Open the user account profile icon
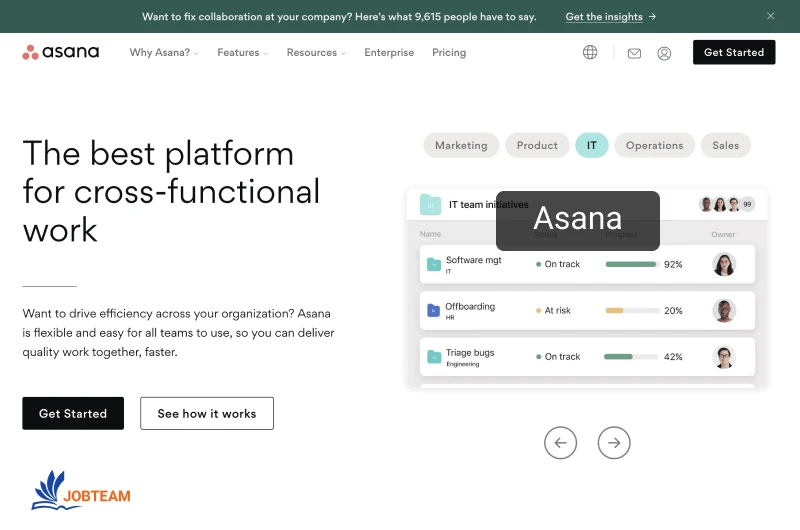The image size is (800, 530). pyautogui.click(x=664, y=53)
